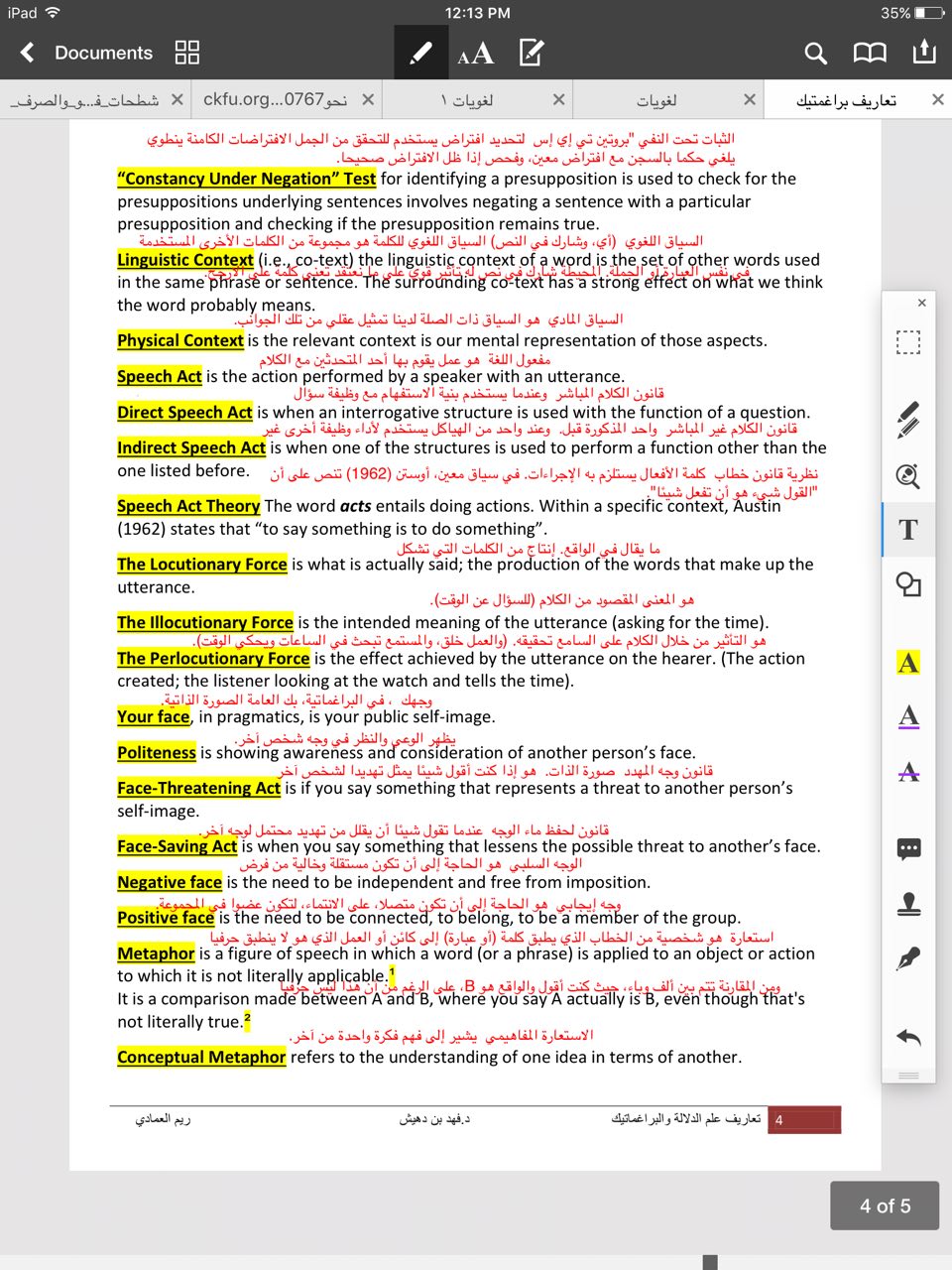
Task: Open the bookmarks book icon
Action: (870, 54)
